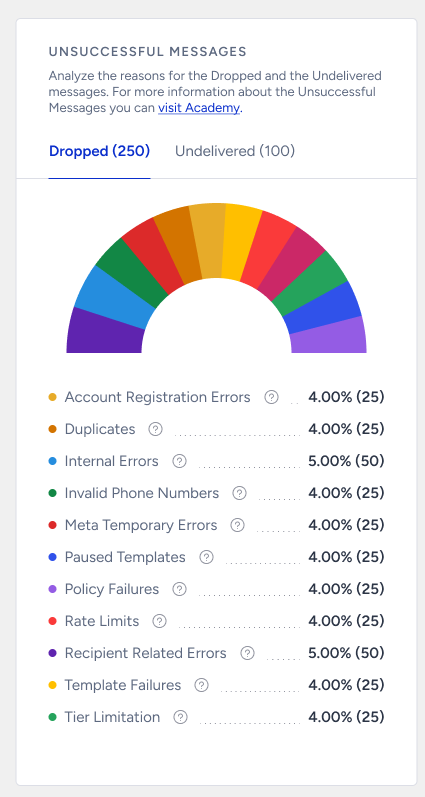Click the yellow Template Failures chart segment

pyautogui.click(x=240, y=243)
